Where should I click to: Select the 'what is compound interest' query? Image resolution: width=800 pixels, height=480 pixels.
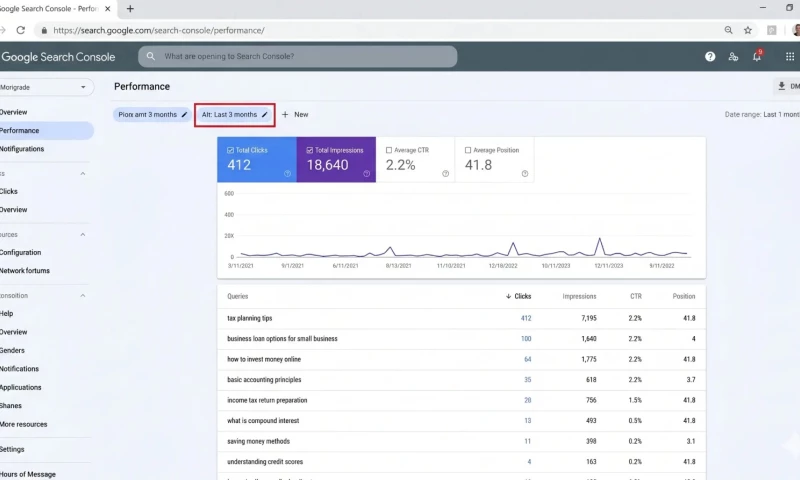(461, 421)
